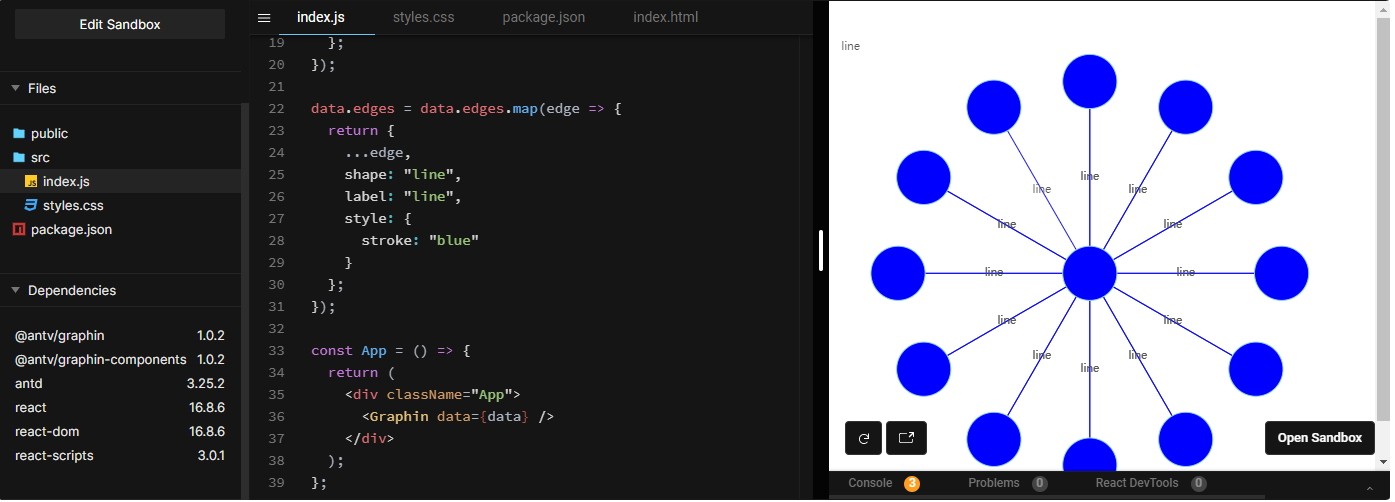The height and width of the screenshot is (502, 1395).
Task: Click the JS file icon for index.js
Action: (31, 181)
